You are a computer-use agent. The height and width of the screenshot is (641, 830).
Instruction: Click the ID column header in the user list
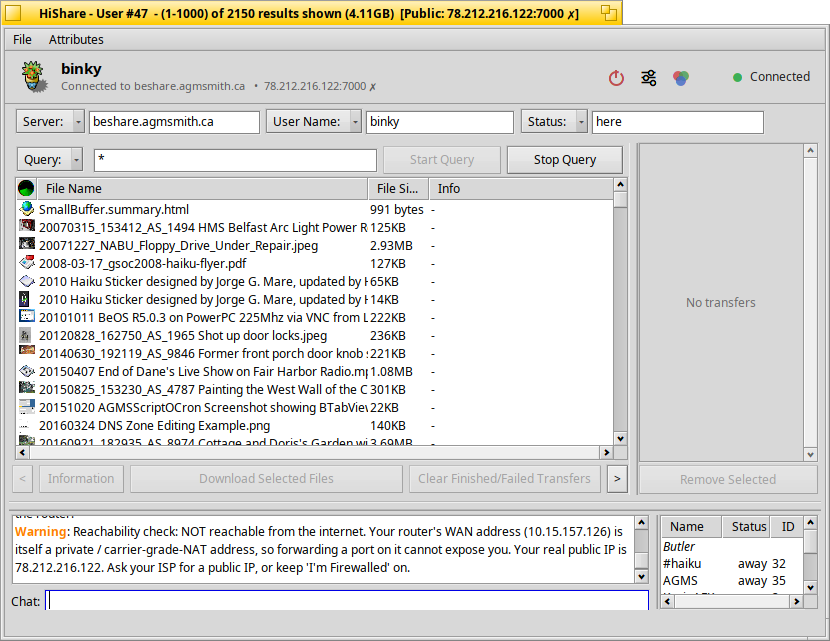point(788,527)
